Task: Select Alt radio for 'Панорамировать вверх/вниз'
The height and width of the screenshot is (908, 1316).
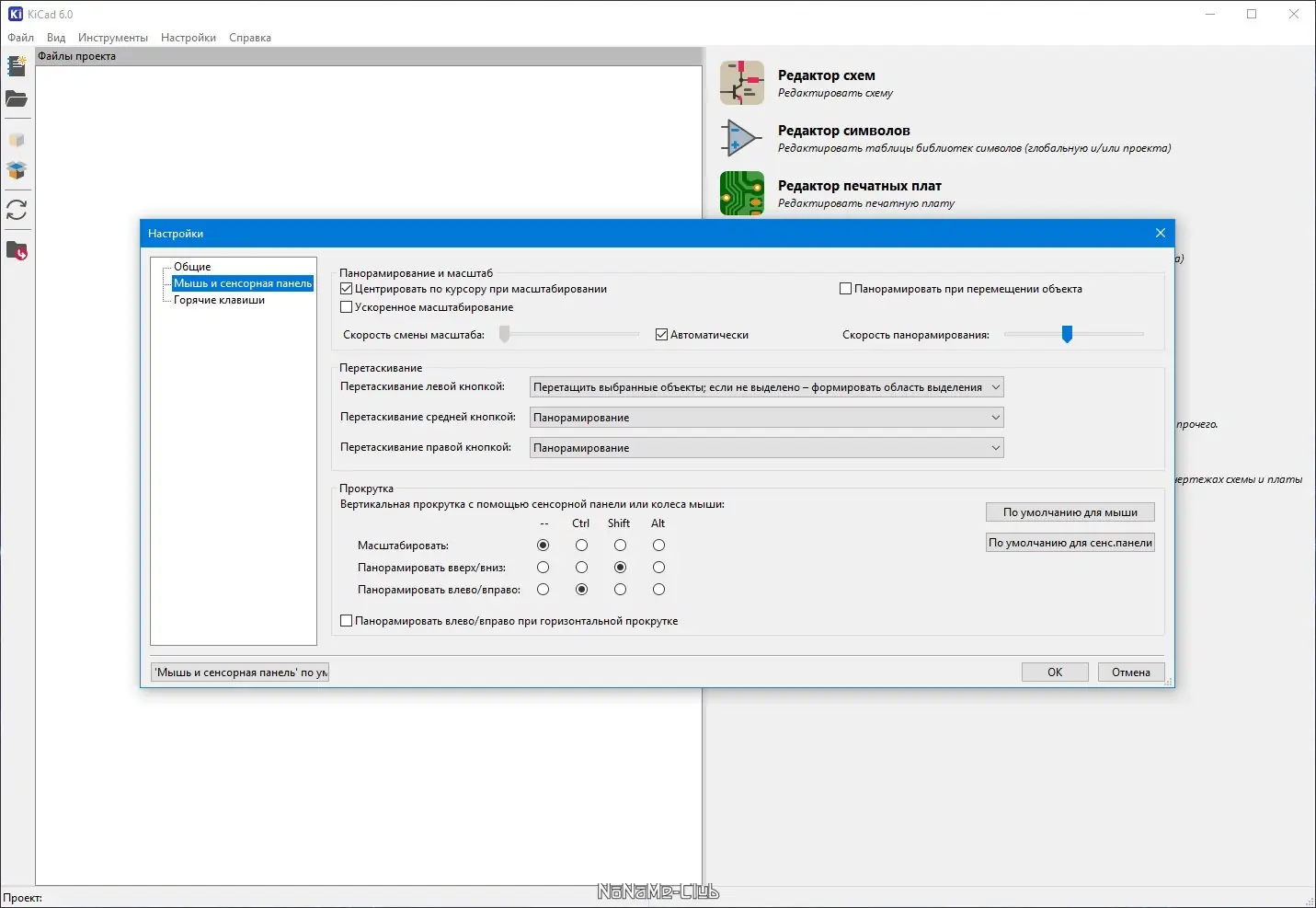Action: pyautogui.click(x=658, y=568)
